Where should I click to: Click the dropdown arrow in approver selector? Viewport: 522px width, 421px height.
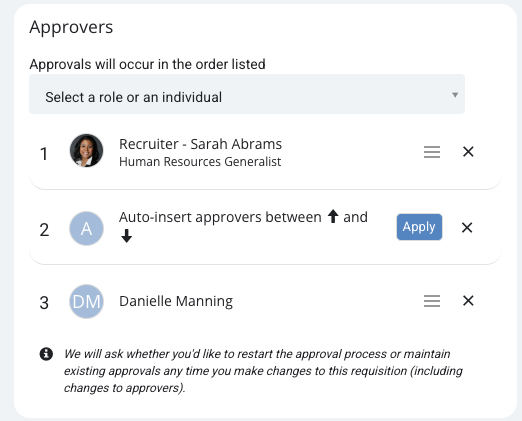[455, 95]
